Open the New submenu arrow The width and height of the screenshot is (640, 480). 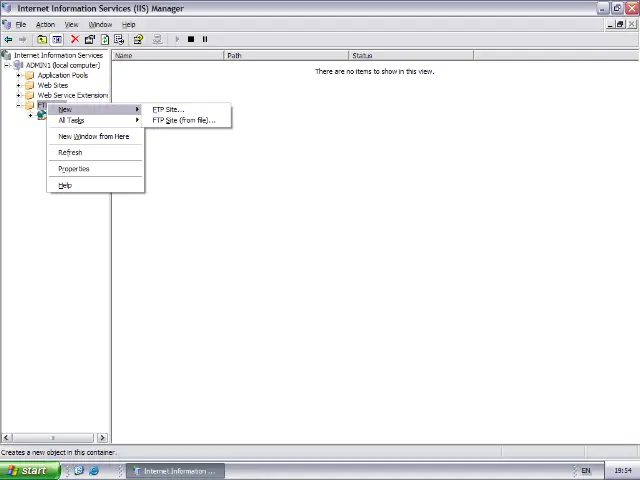pos(138,109)
